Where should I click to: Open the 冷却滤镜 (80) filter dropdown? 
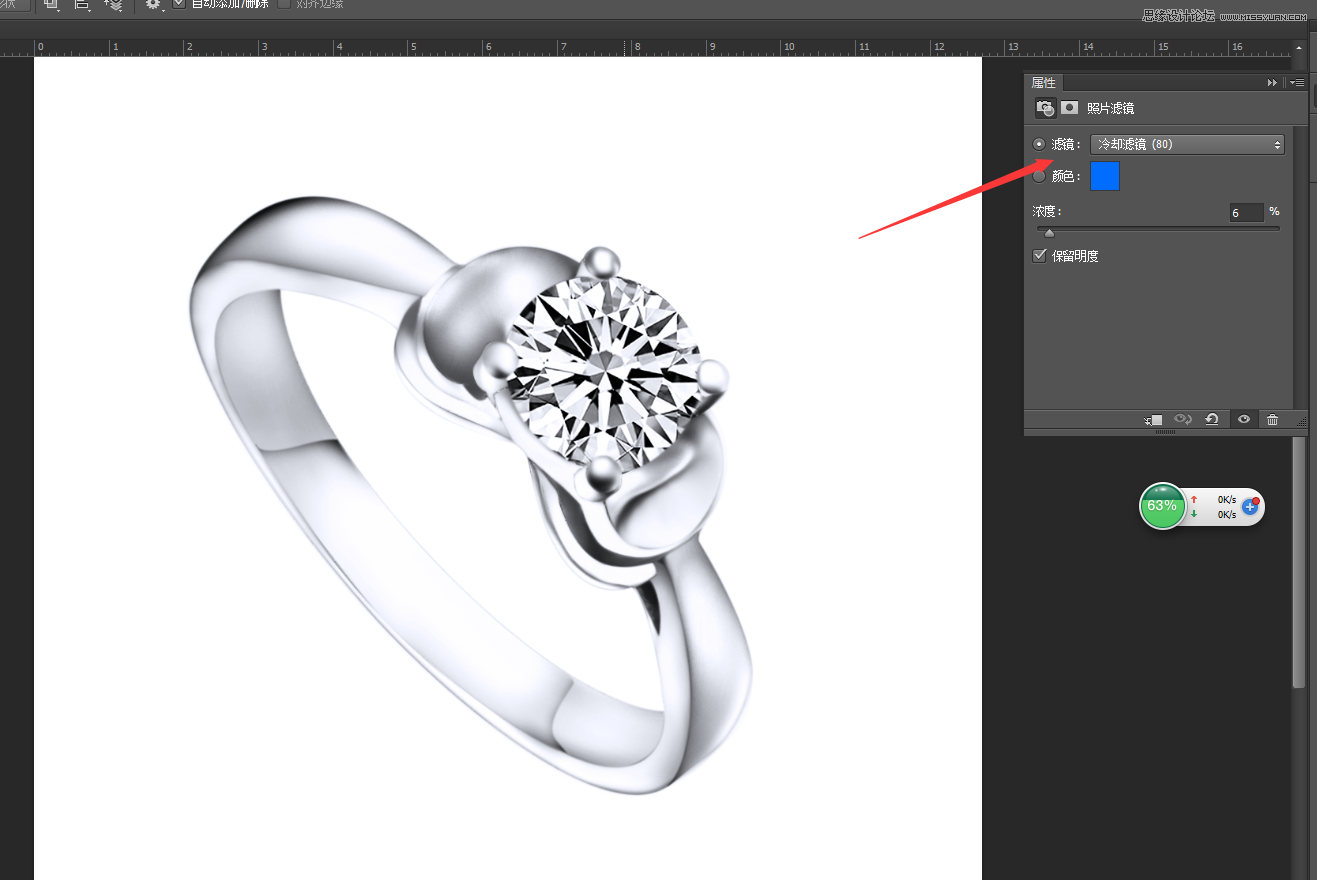tap(1187, 144)
